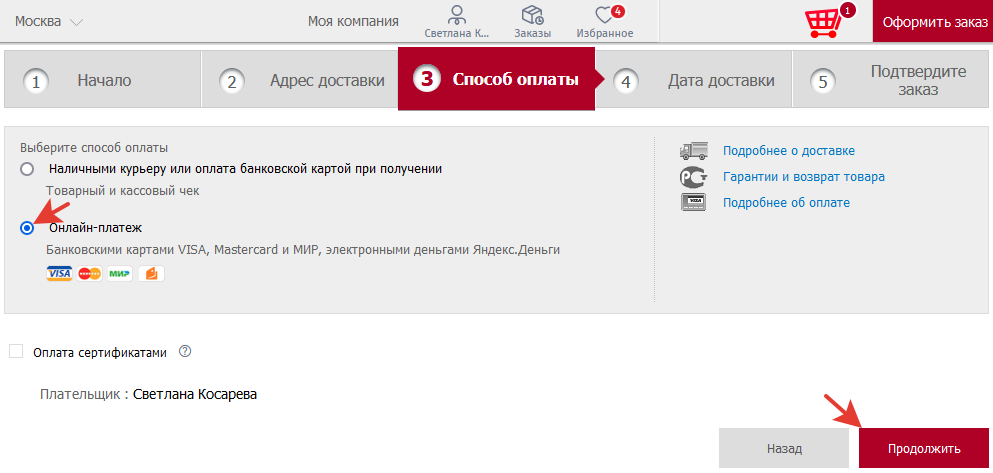
Task: Open Избранное favorites heart icon
Action: [x=605, y=15]
